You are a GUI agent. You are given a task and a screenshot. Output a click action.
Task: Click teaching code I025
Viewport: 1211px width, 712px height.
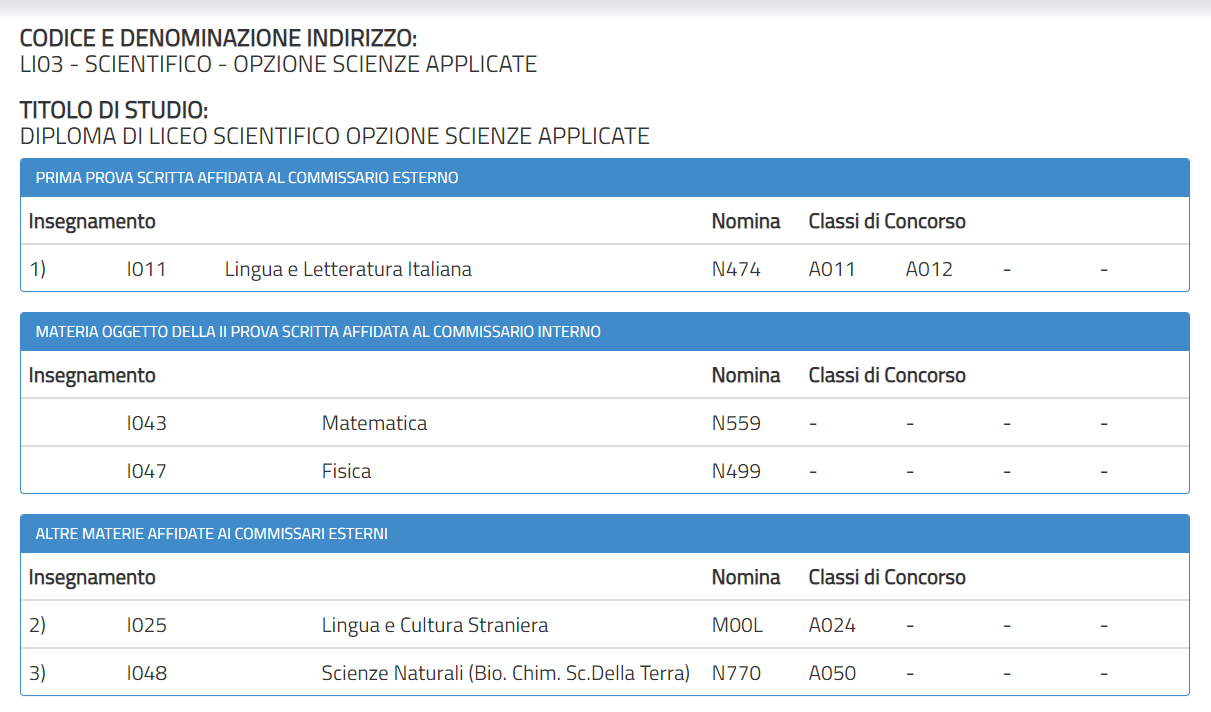pyautogui.click(x=146, y=626)
